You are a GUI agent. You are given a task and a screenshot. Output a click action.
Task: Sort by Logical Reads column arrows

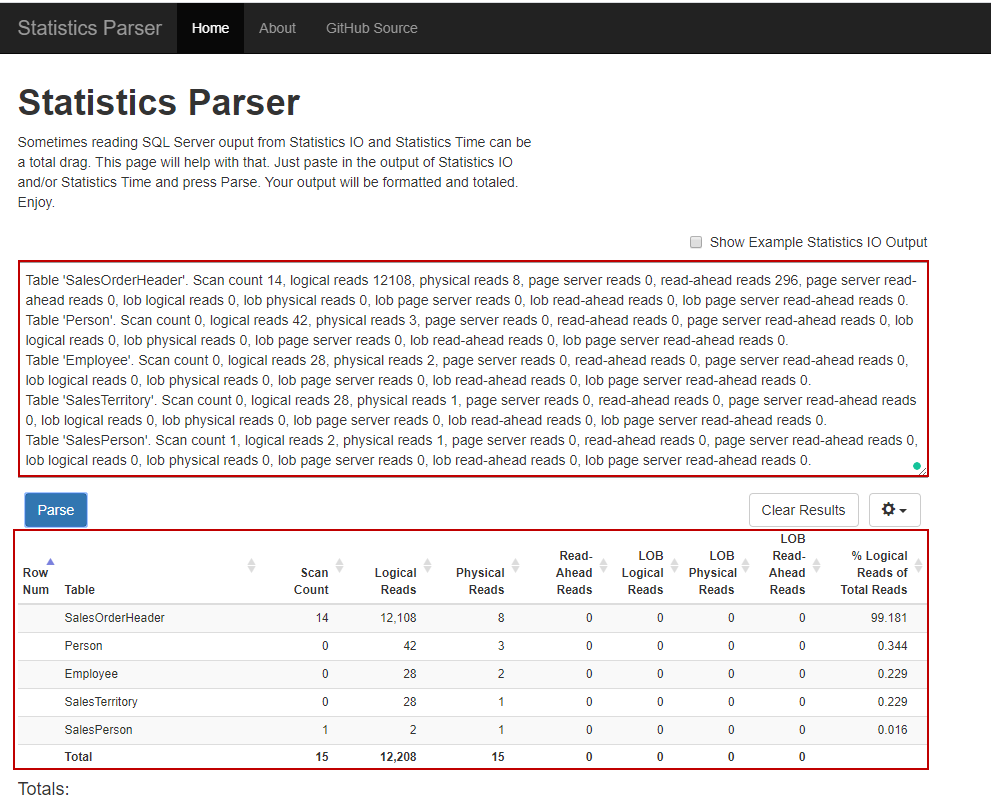(427, 565)
